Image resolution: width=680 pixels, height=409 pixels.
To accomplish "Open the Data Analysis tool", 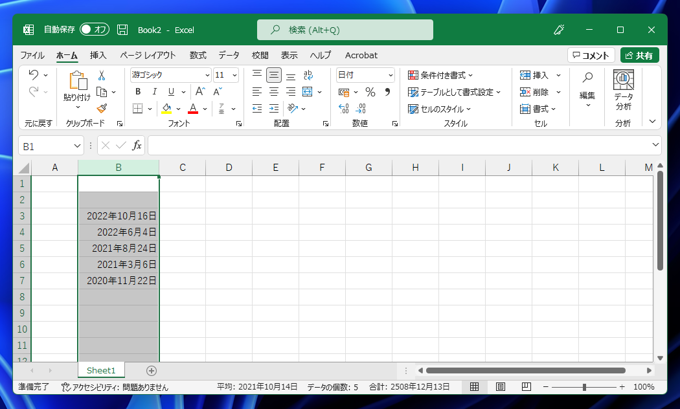I will 623,88.
